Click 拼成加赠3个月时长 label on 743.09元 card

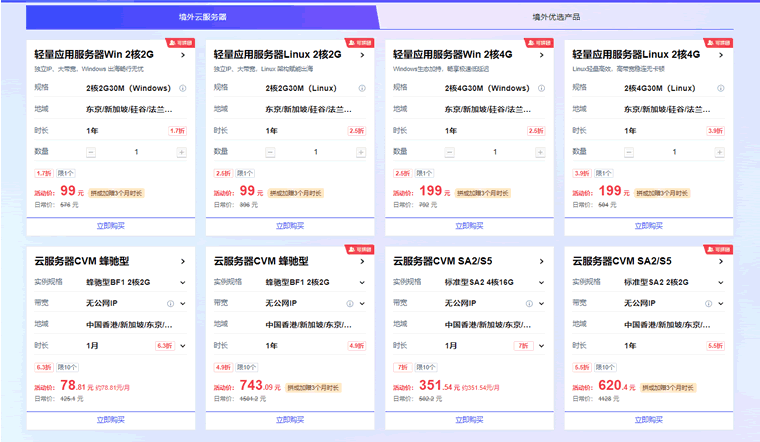pyautogui.click(x=313, y=388)
